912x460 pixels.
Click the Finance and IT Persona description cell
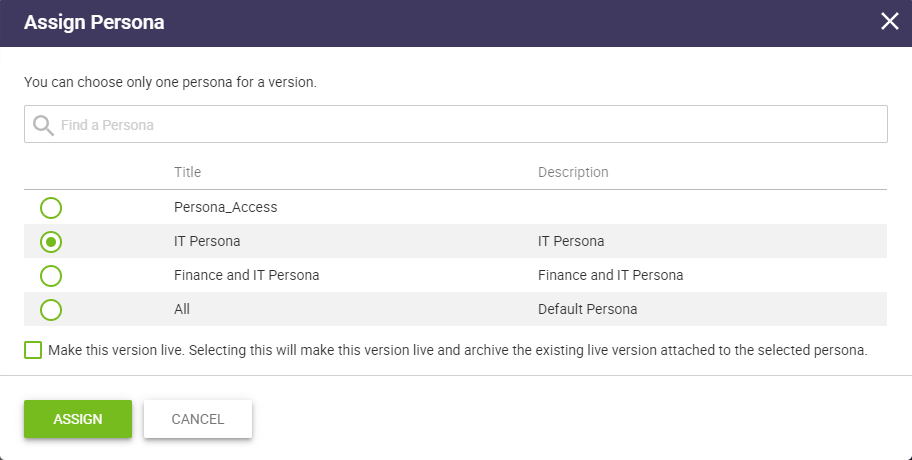pyautogui.click(x=610, y=275)
